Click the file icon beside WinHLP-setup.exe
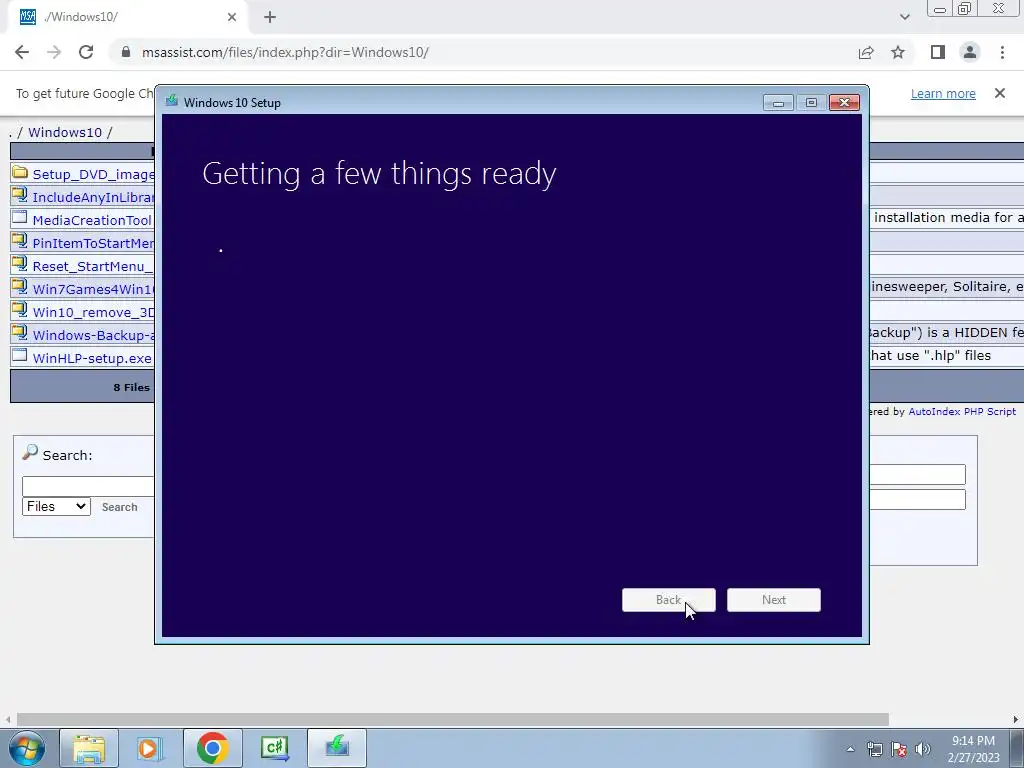This screenshot has height=768, width=1024. coord(20,356)
